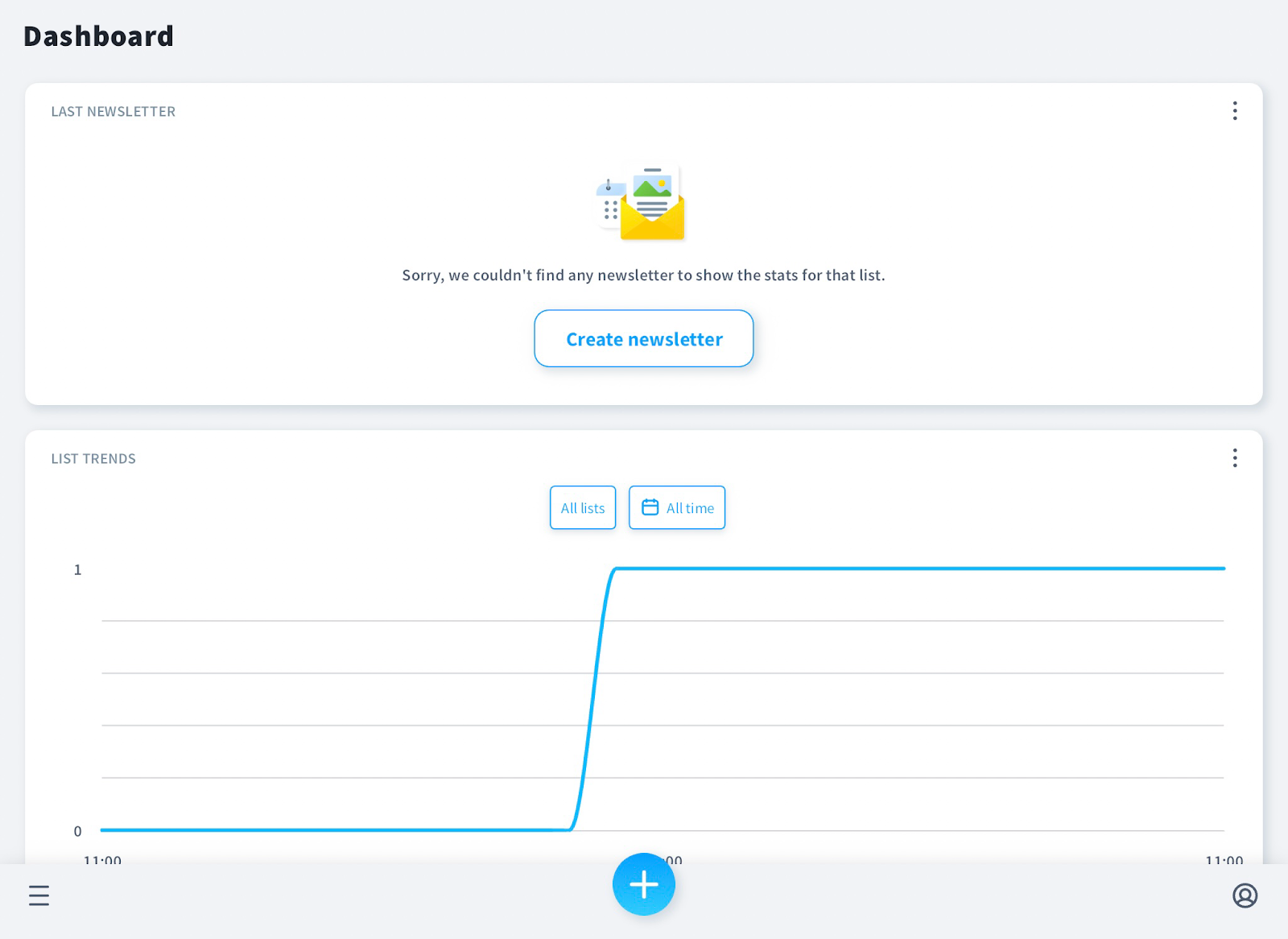Viewport: 1288px width, 939px height.
Task: Open the All lists filter
Action: point(583,507)
